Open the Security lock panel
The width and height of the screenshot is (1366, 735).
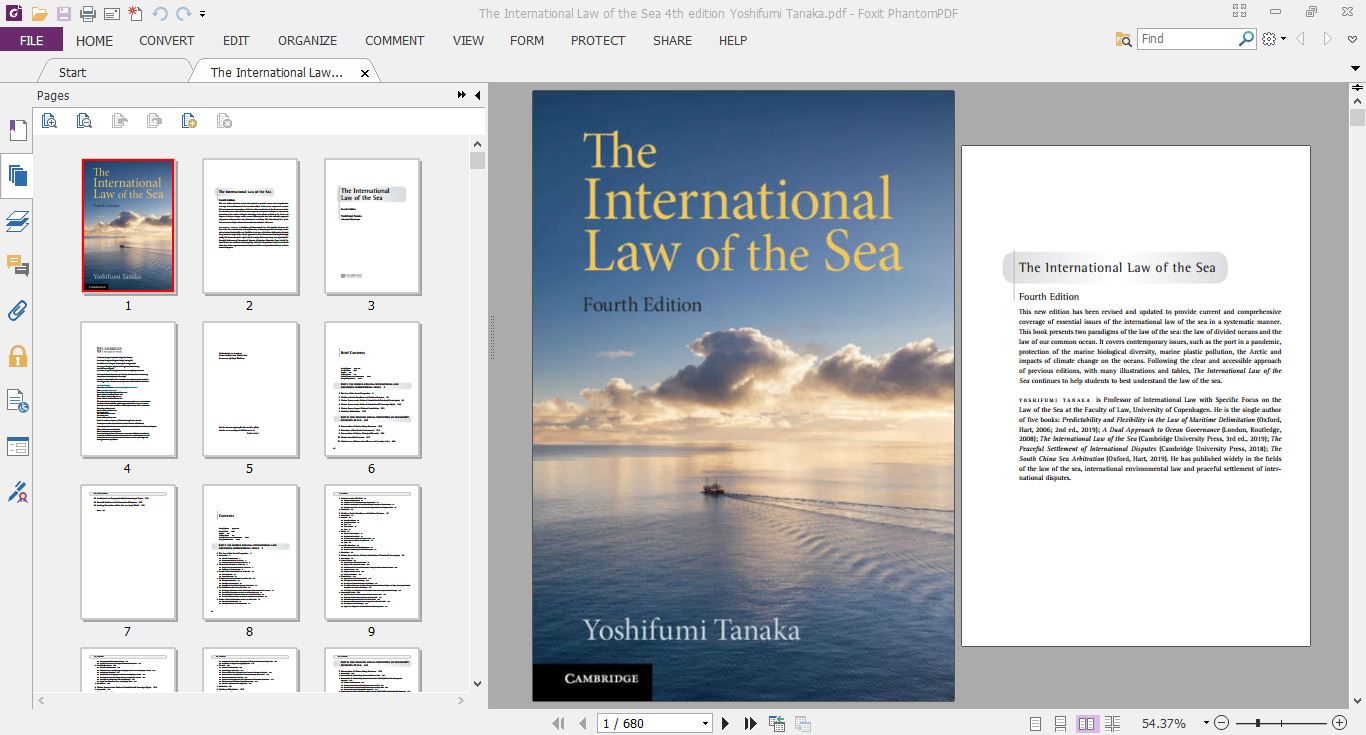[x=17, y=356]
